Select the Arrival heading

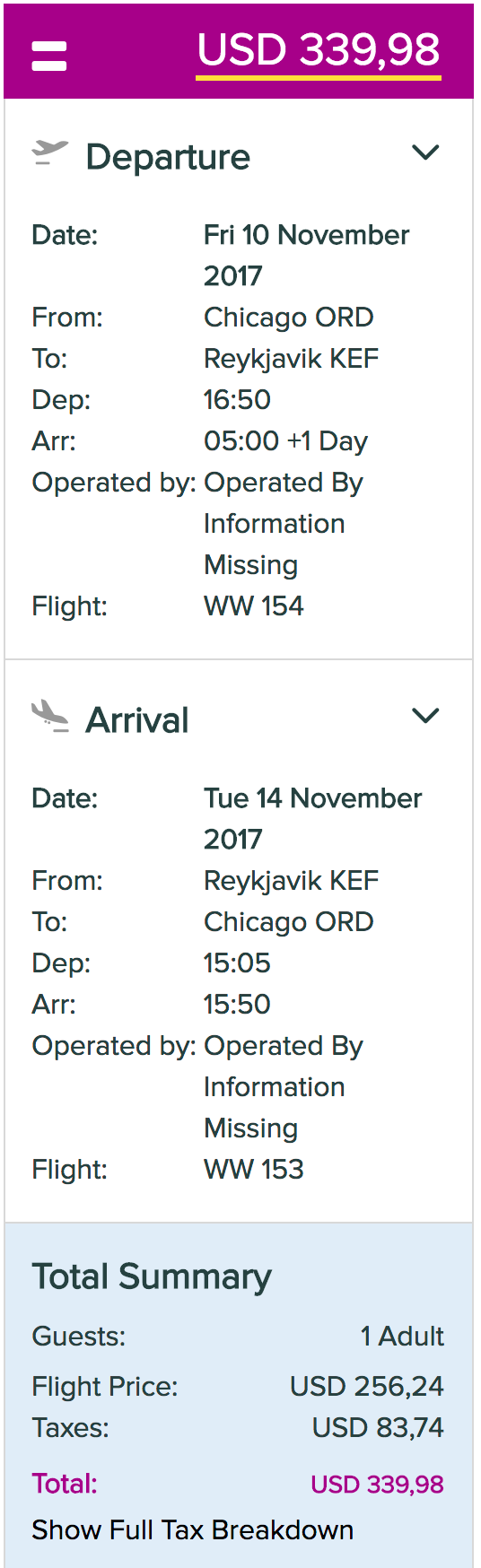pyautogui.click(x=137, y=720)
